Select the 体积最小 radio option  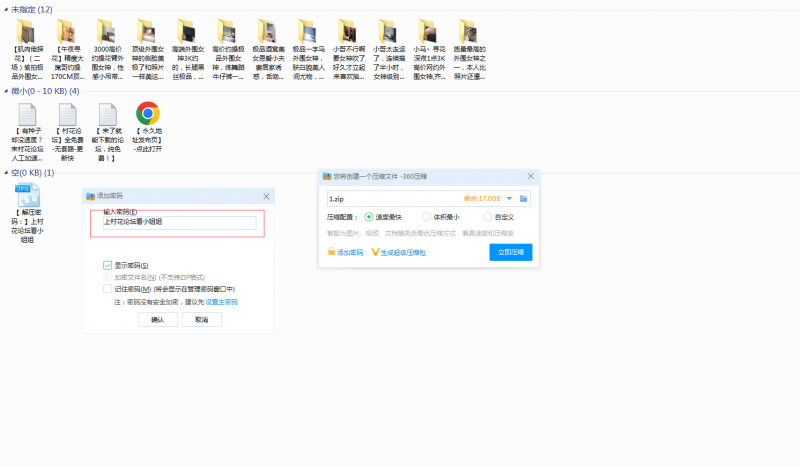(x=427, y=216)
